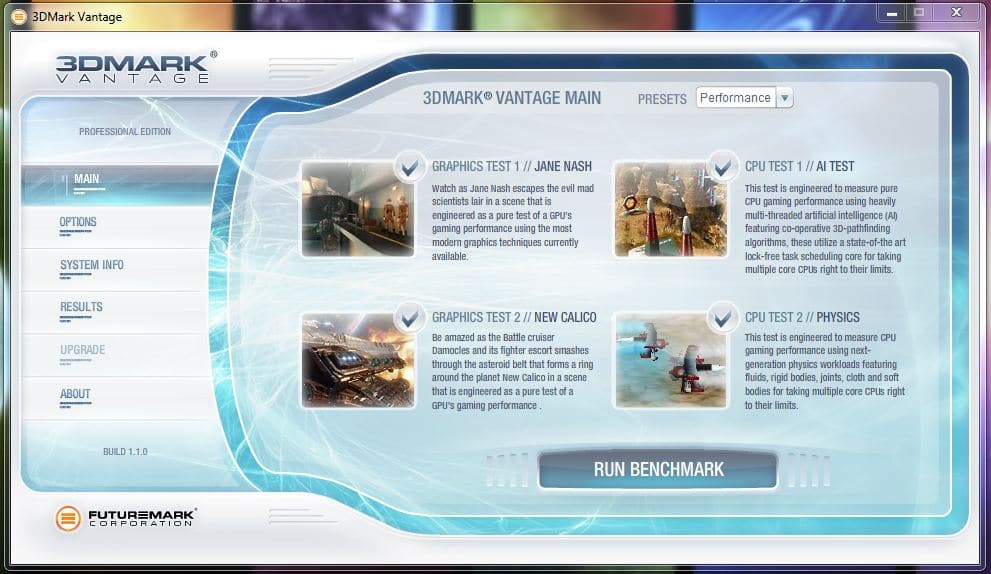Viewport: 991px width, 574px height.
Task: Click the CPU Test 2 // Physics heading
Action: (802, 317)
